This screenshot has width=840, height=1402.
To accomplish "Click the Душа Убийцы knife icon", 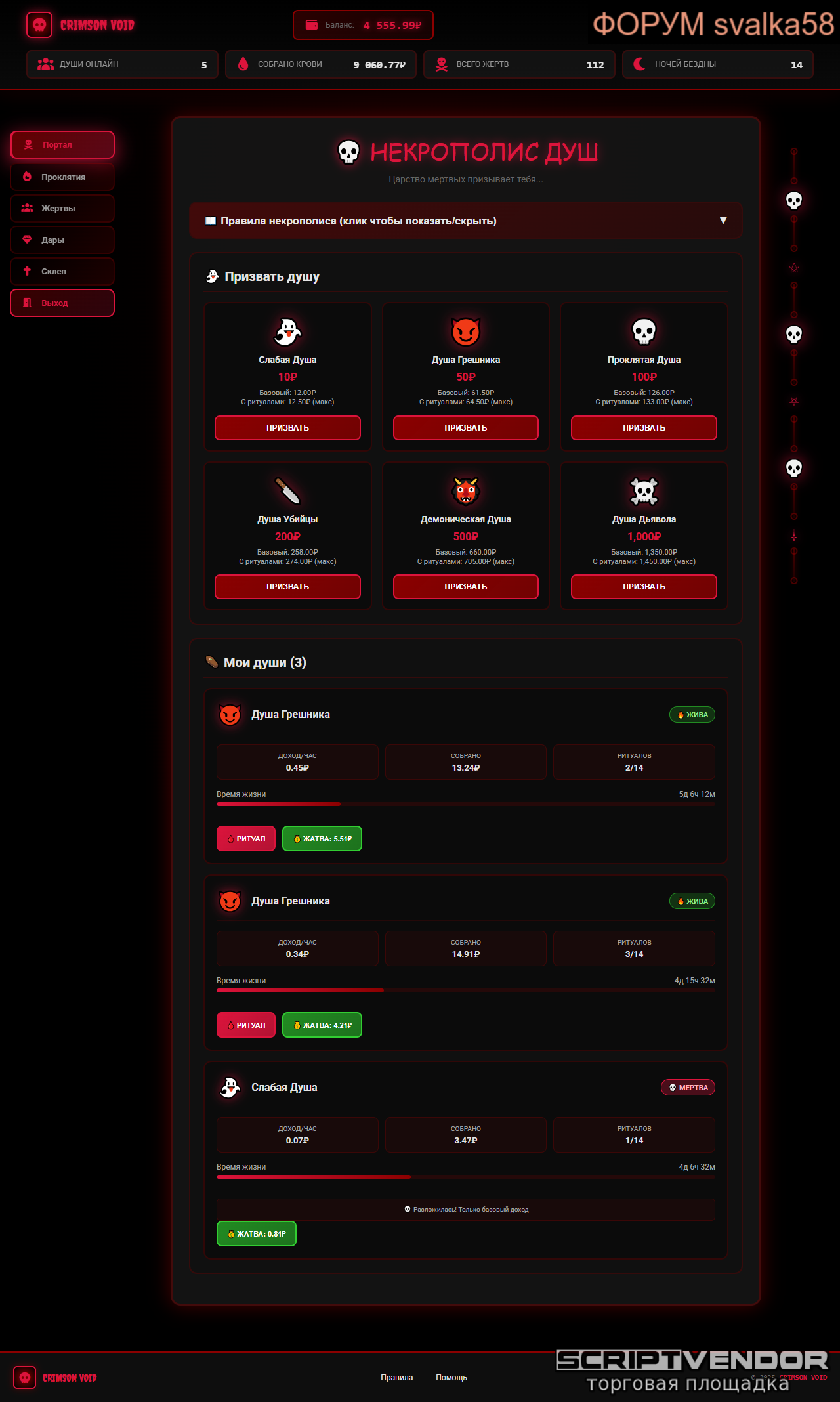I will pyautogui.click(x=287, y=491).
